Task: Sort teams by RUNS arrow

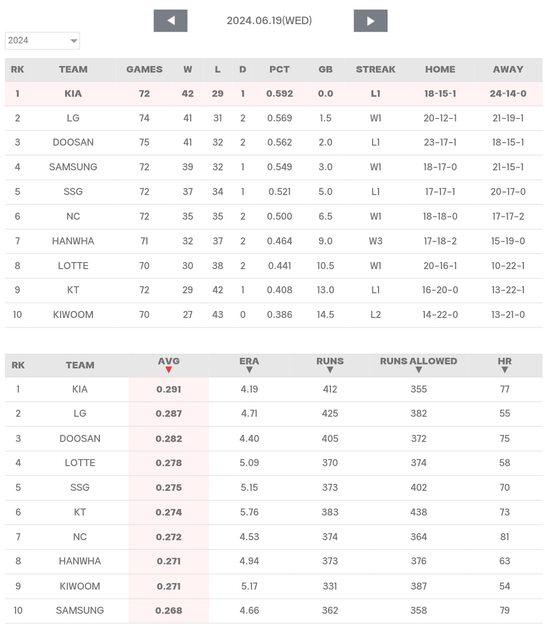Action: pyautogui.click(x=330, y=370)
